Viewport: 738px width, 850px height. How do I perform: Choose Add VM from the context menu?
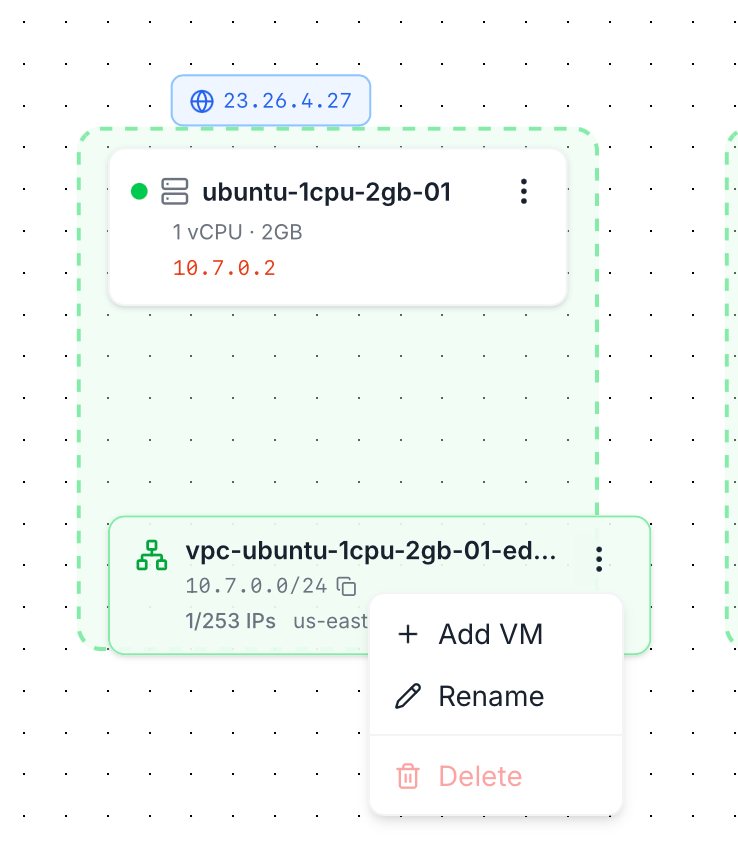(x=496, y=634)
